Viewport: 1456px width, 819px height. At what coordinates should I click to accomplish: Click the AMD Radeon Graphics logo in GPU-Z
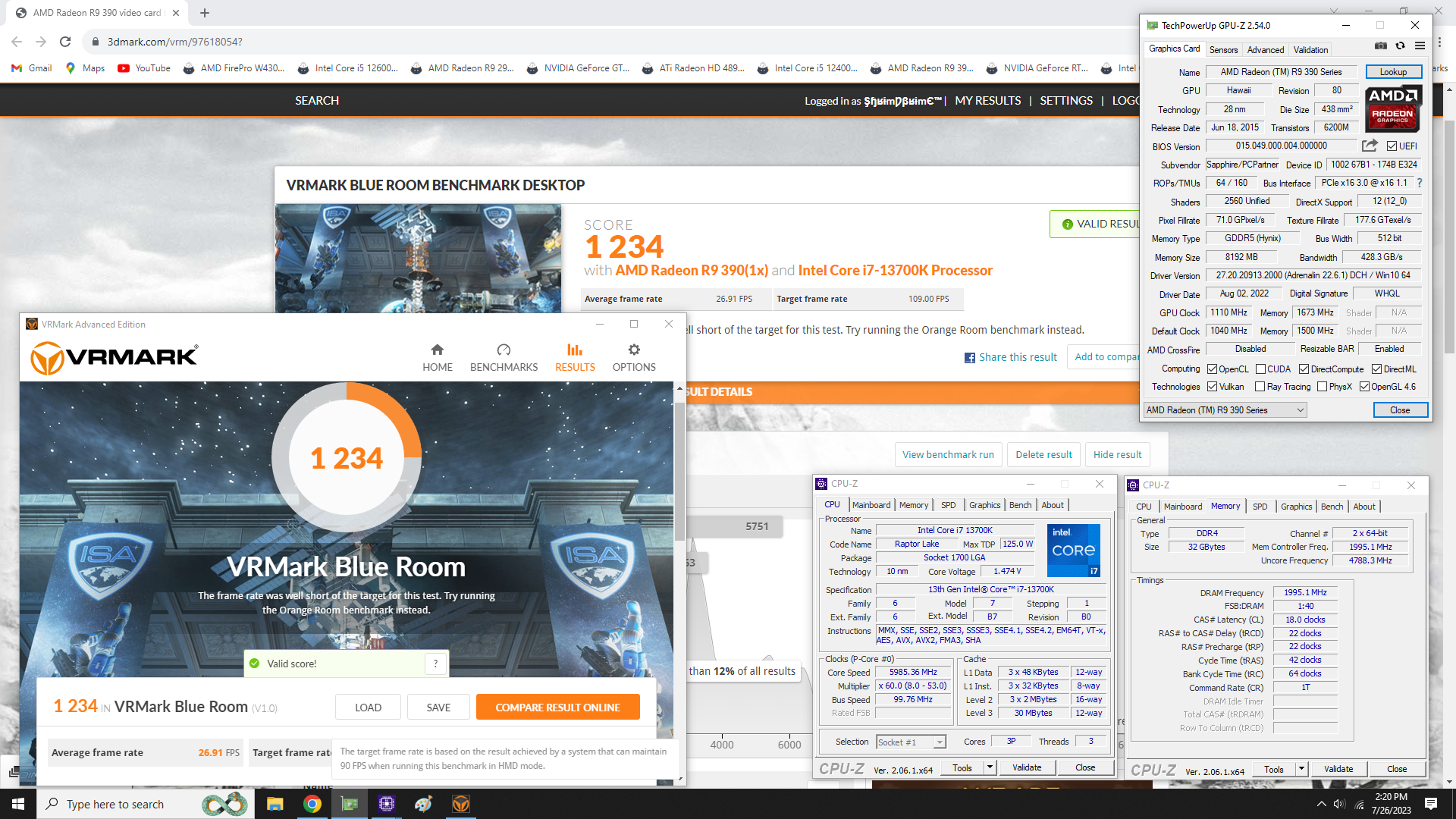click(1393, 108)
